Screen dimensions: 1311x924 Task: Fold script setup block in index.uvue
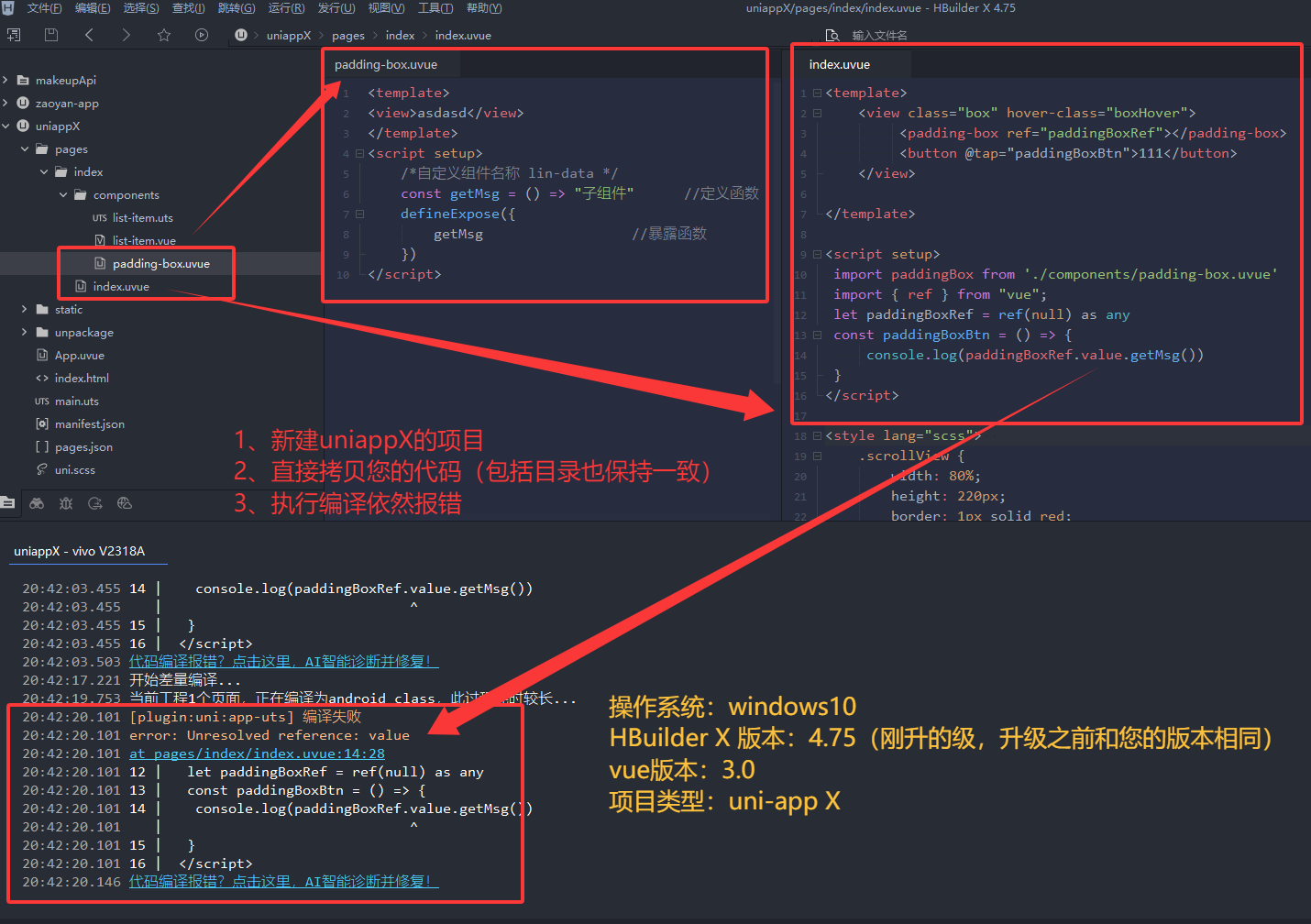point(817,254)
